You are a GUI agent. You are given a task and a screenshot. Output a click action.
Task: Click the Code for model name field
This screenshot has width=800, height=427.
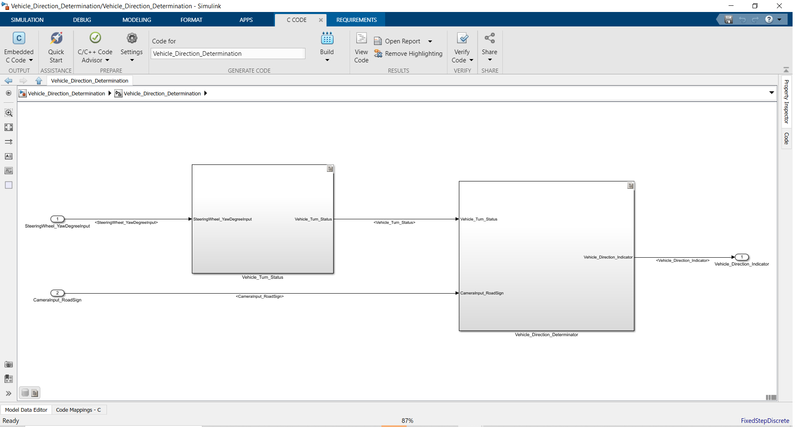pyautogui.click(x=227, y=54)
